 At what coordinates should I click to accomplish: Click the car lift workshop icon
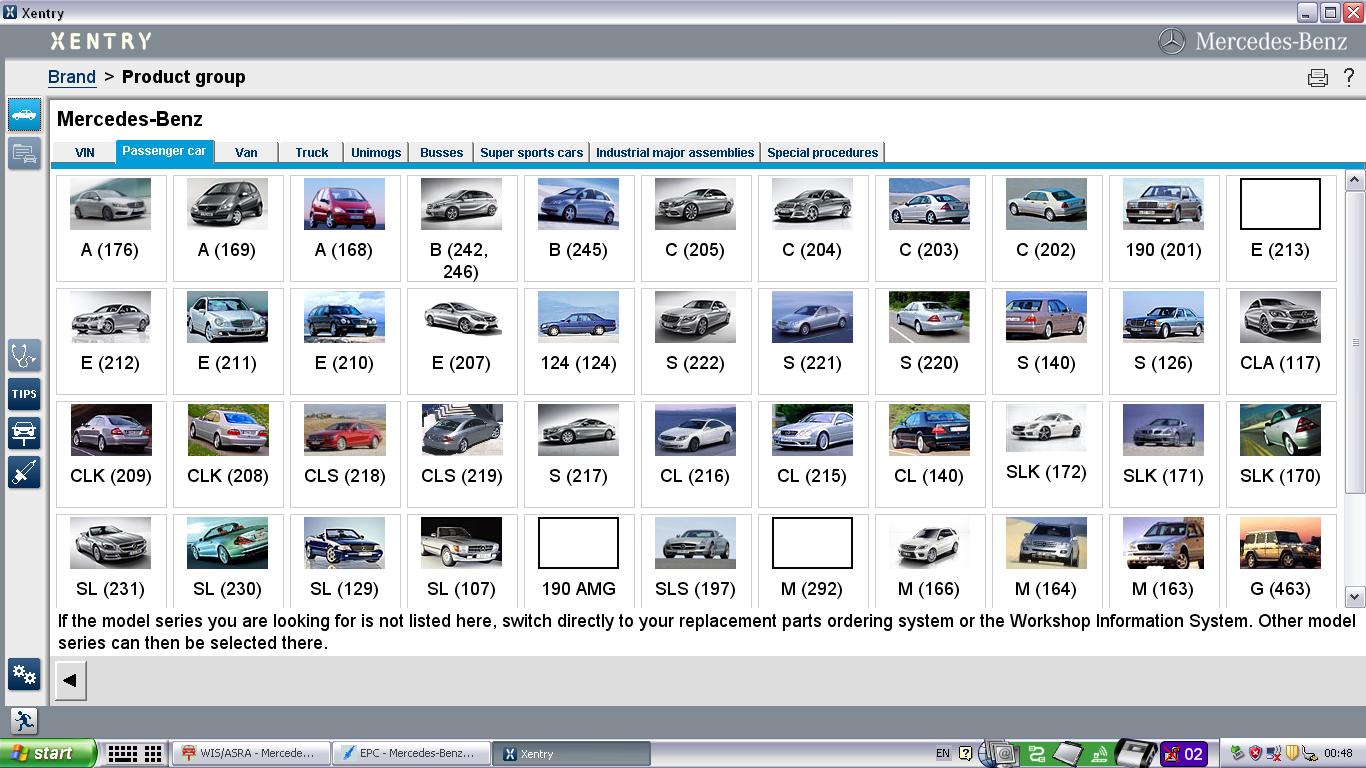pos(24,433)
